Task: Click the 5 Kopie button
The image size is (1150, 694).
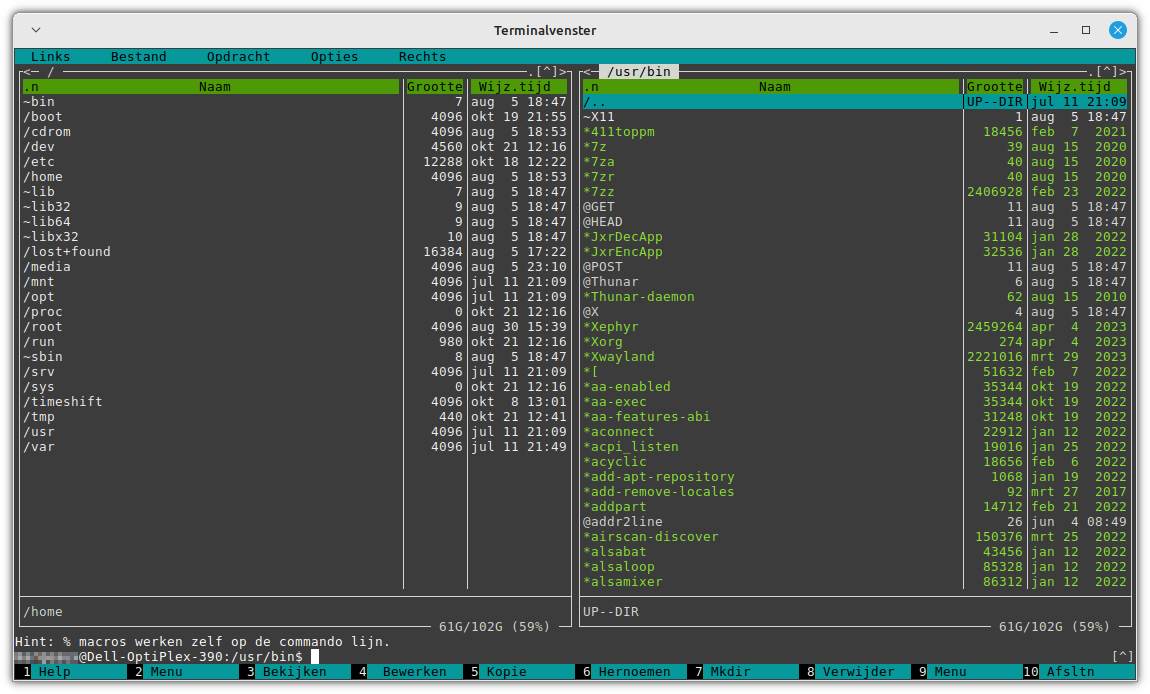Action: point(519,671)
